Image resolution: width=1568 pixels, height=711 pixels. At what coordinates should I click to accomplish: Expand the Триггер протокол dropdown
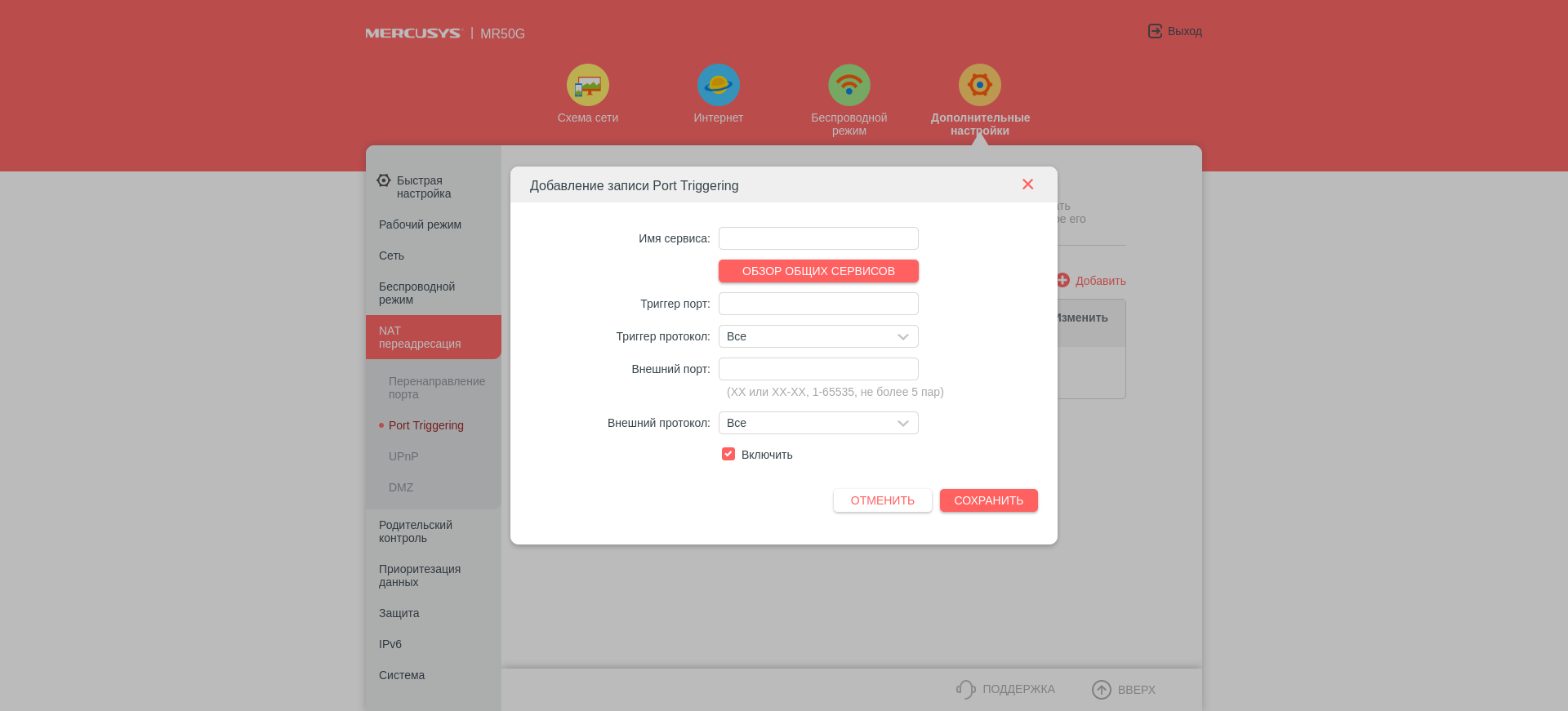click(818, 336)
